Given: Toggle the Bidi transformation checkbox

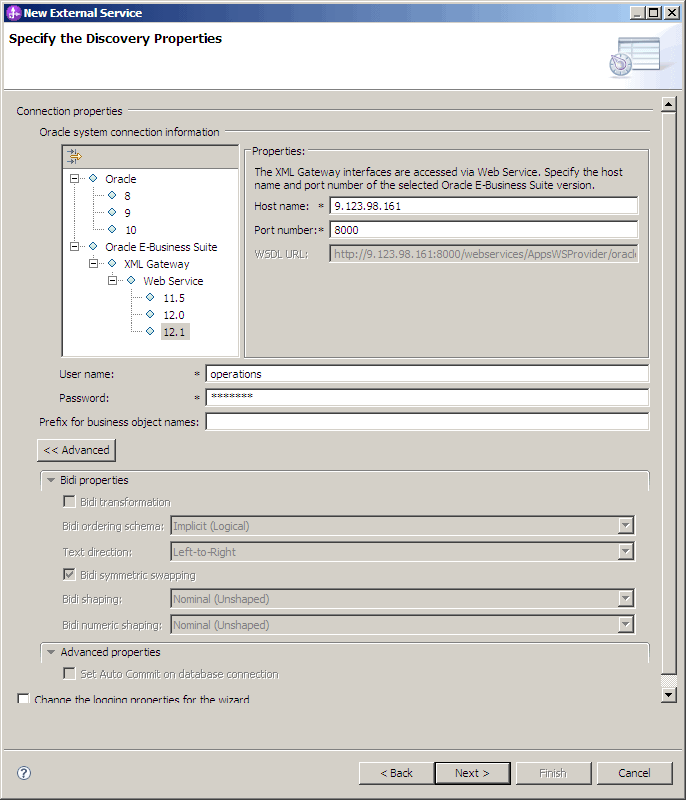Looking at the screenshot, I should coord(68,501).
